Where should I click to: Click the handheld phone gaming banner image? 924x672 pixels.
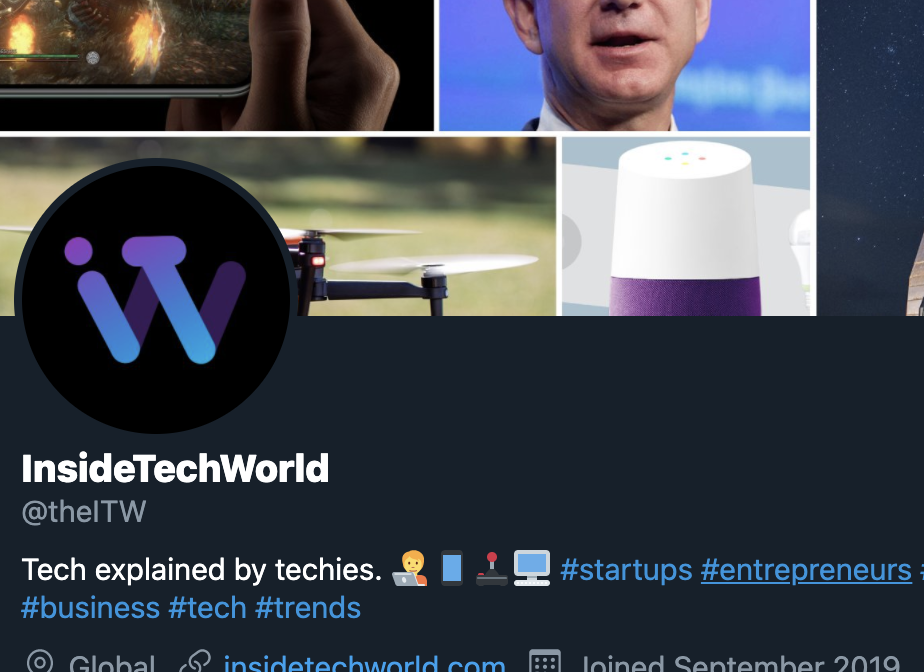(216, 65)
